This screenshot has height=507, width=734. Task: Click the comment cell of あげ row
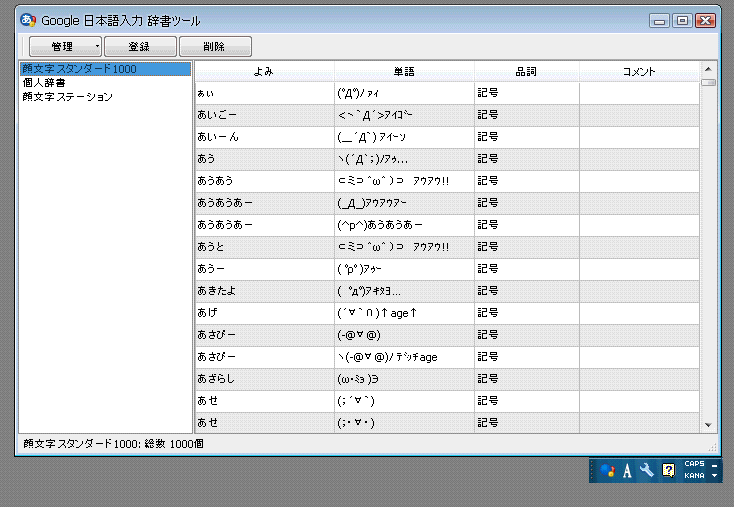(x=639, y=313)
